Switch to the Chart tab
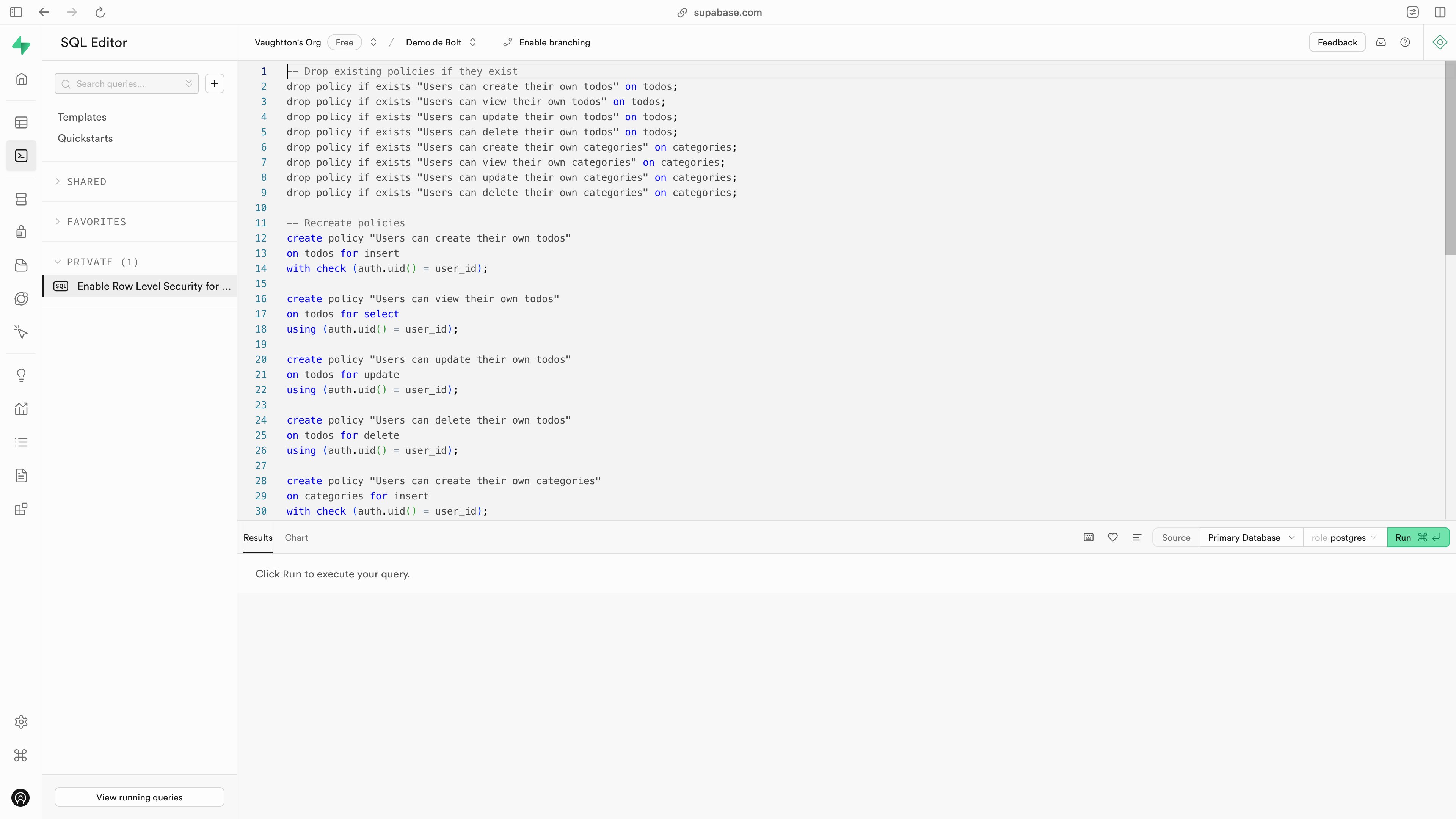The image size is (1456, 819). tap(296, 538)
